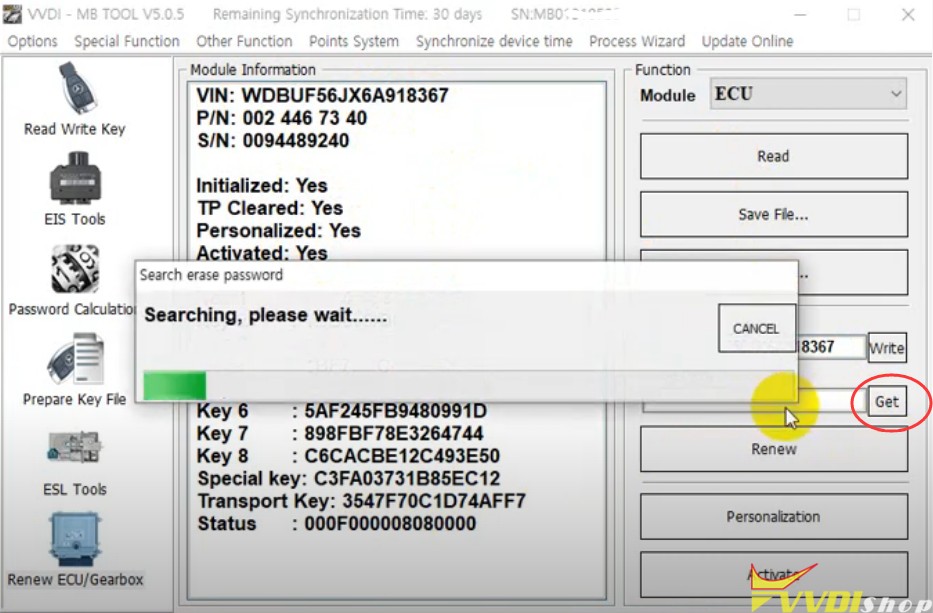Click Status 000F000008080000 line
Image resolution: width=933 pixels, height=613 pixels.
(x=337, y=524)
